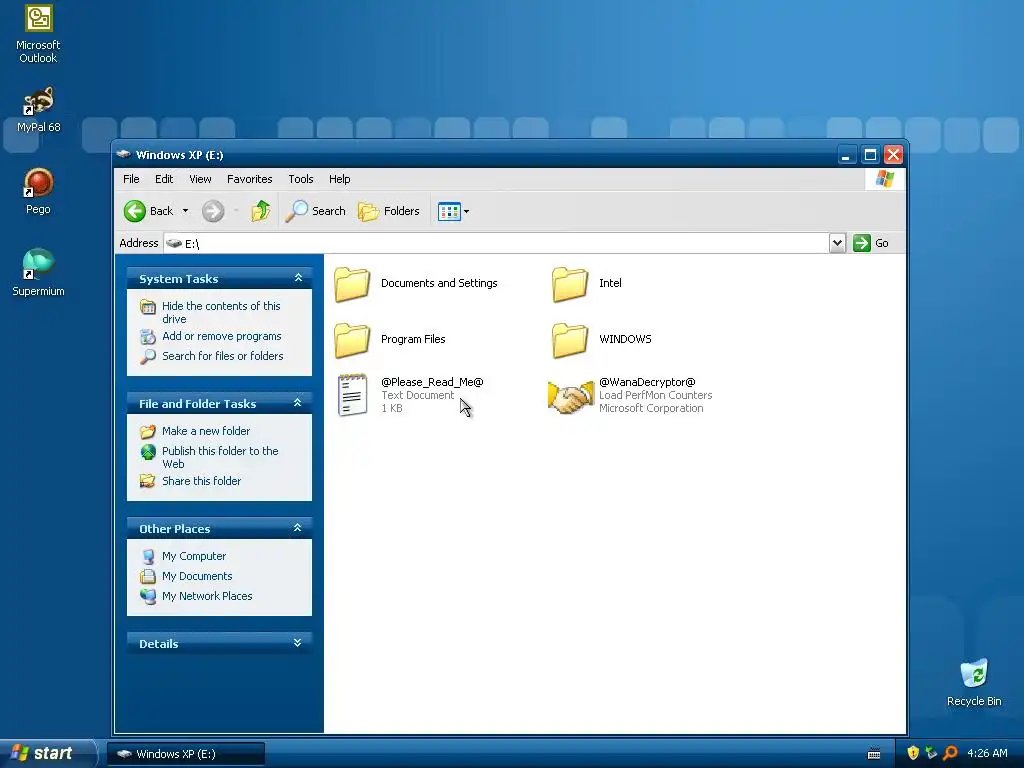The height and width of the screenshot is (768, 1024).
Task: Click the Go button
Action: tap(872, 243)
